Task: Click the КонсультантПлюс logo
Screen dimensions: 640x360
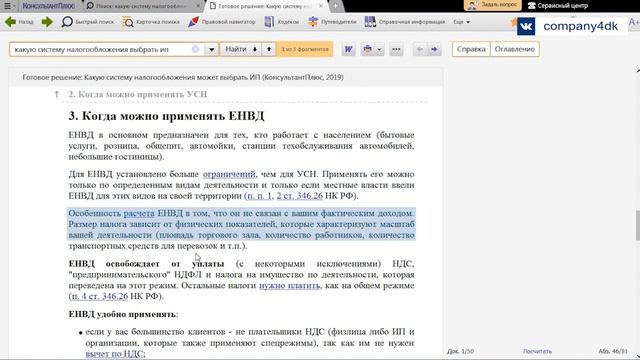Action: coord(48,6)
